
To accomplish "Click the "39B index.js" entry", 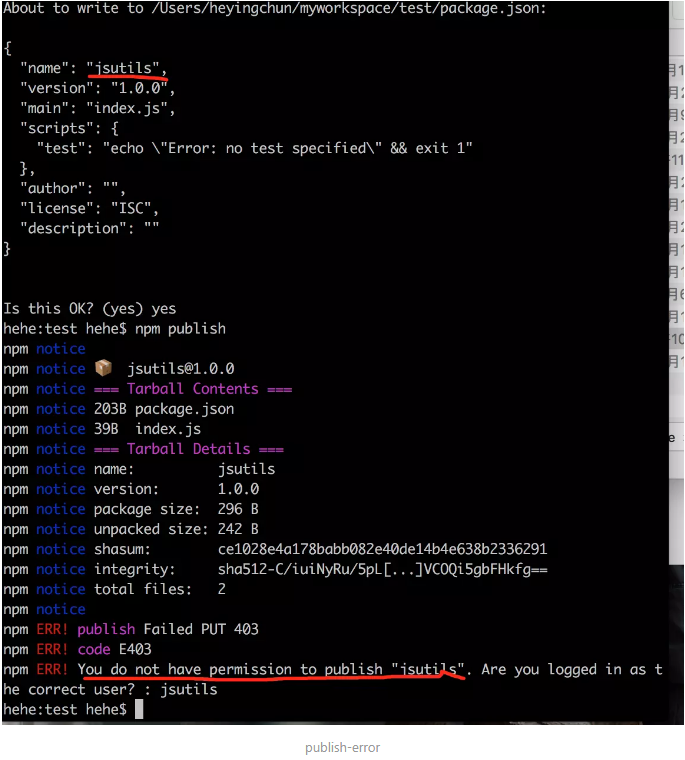I will [x=147, y=428].
